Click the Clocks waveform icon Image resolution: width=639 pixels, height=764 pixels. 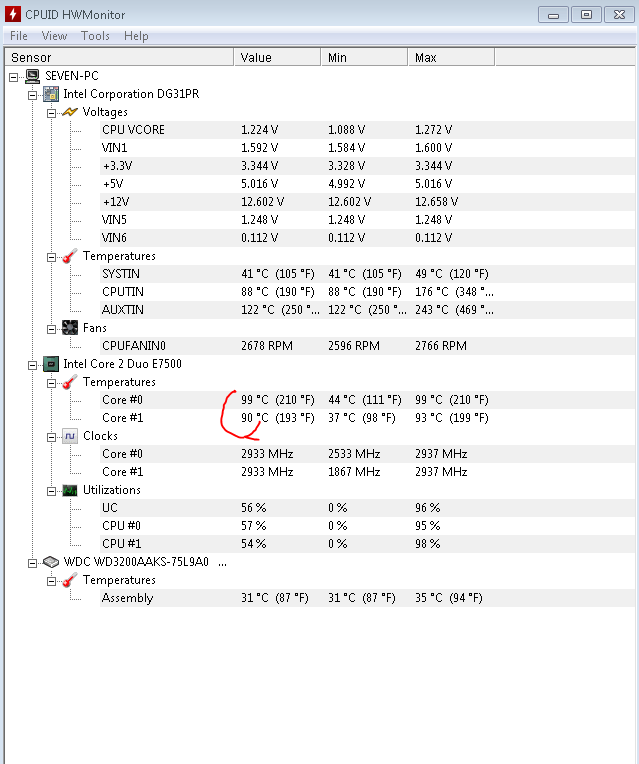(70, 436)
